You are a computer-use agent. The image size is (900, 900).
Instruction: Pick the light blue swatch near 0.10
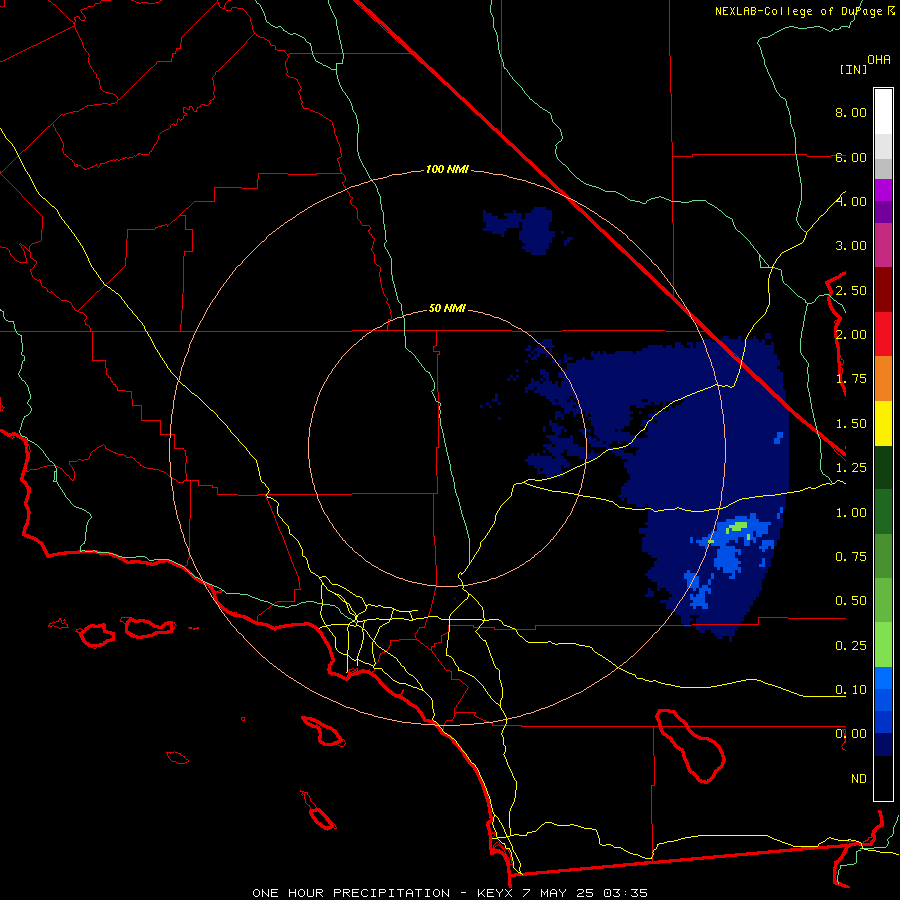coord(883,678)
